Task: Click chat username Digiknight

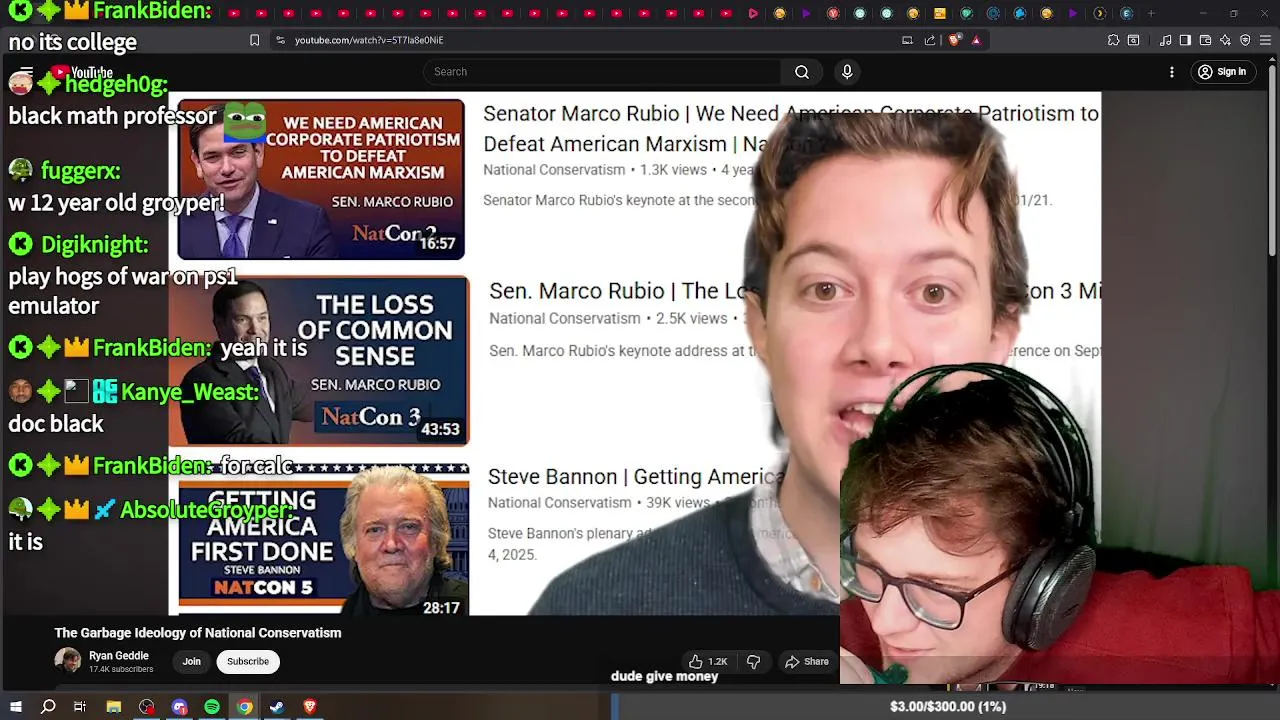Action: 94,244
